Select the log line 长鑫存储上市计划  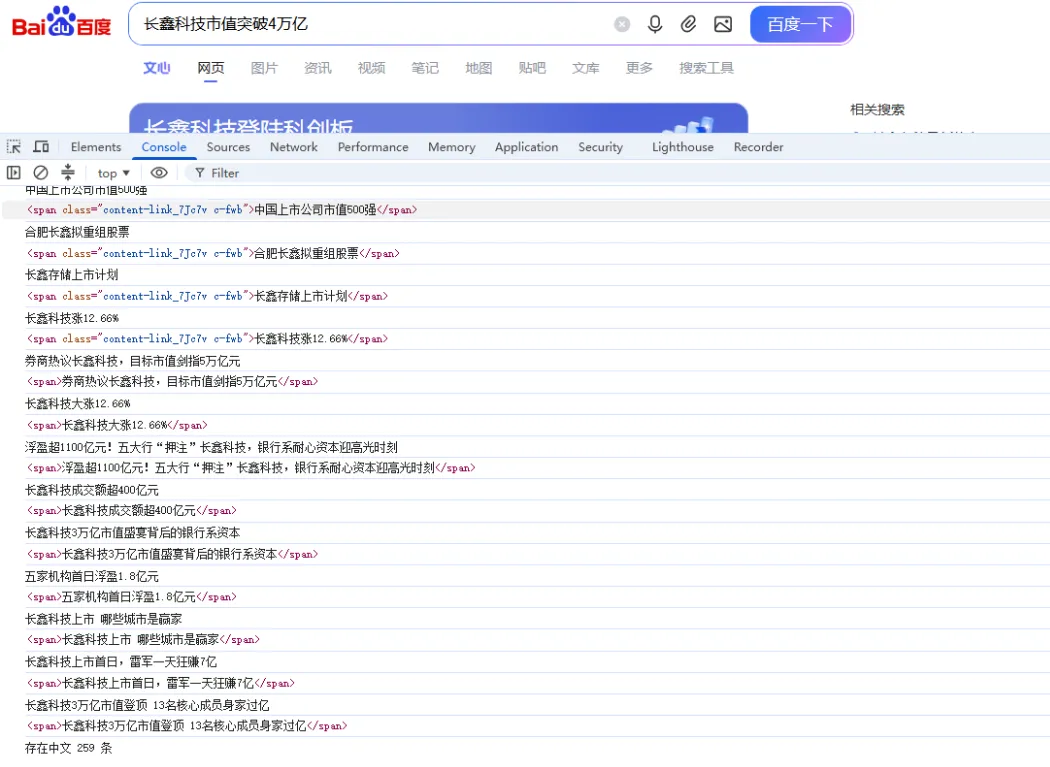tap(72, 275)
